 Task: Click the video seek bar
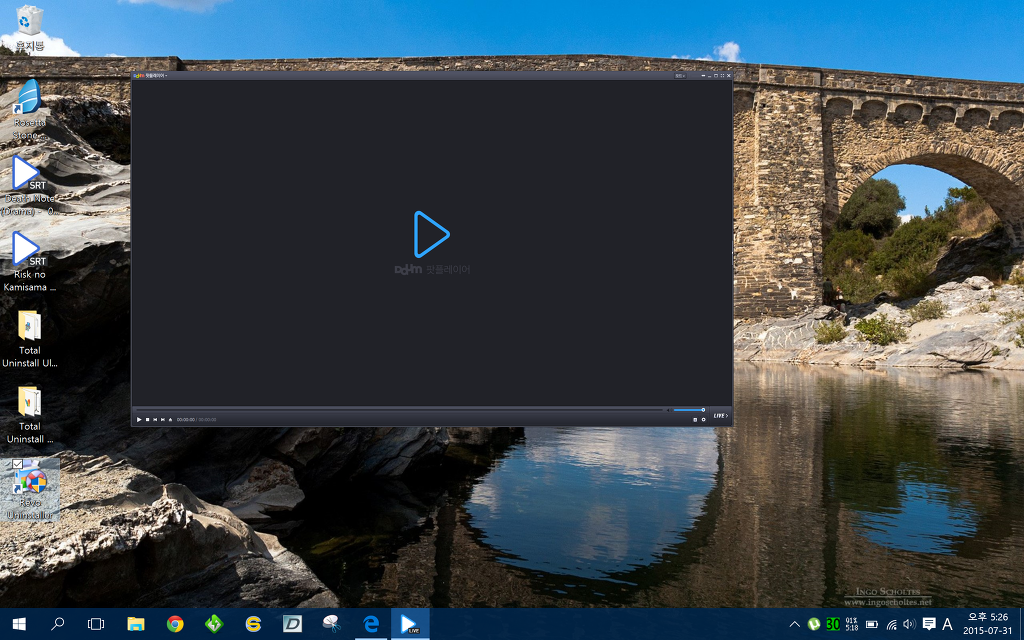[400, 409]
